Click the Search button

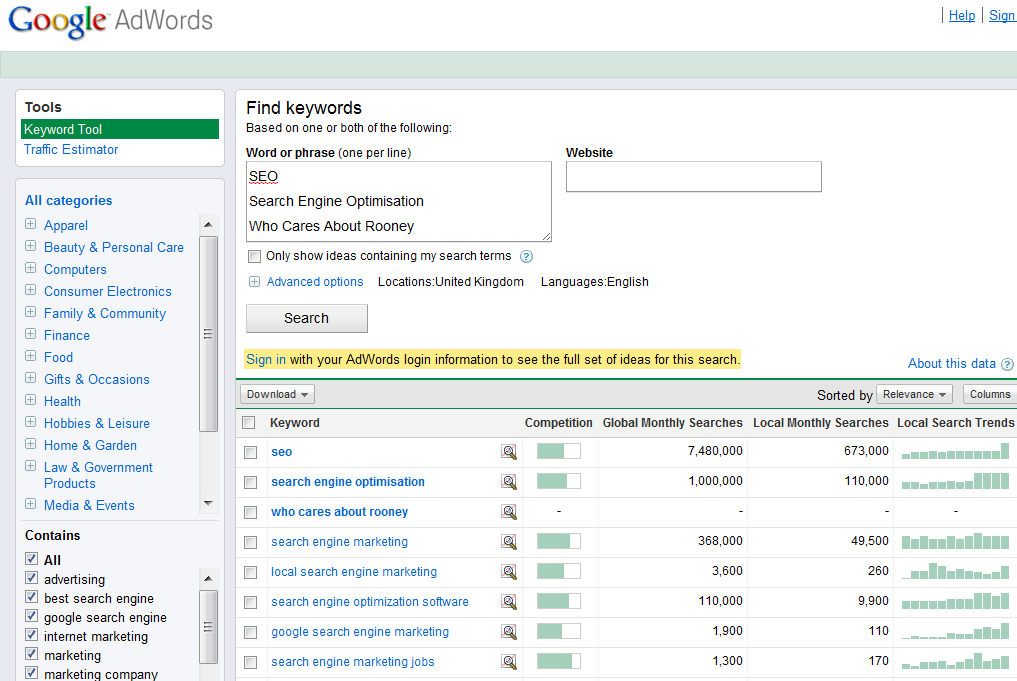point(307,318)
